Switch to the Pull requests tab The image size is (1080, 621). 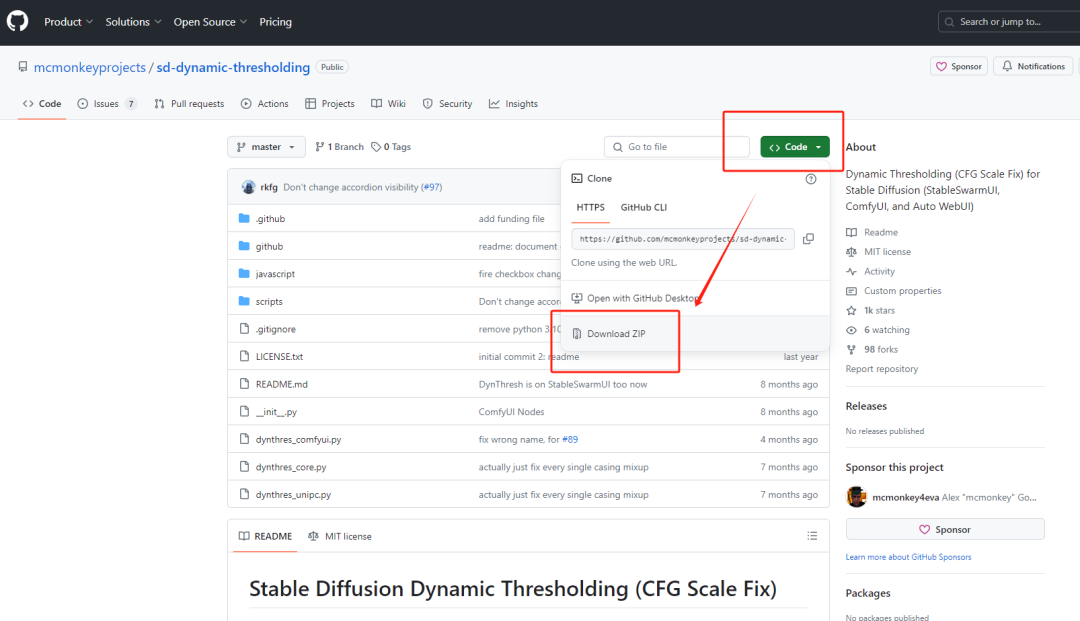click(x=189, y=104)
